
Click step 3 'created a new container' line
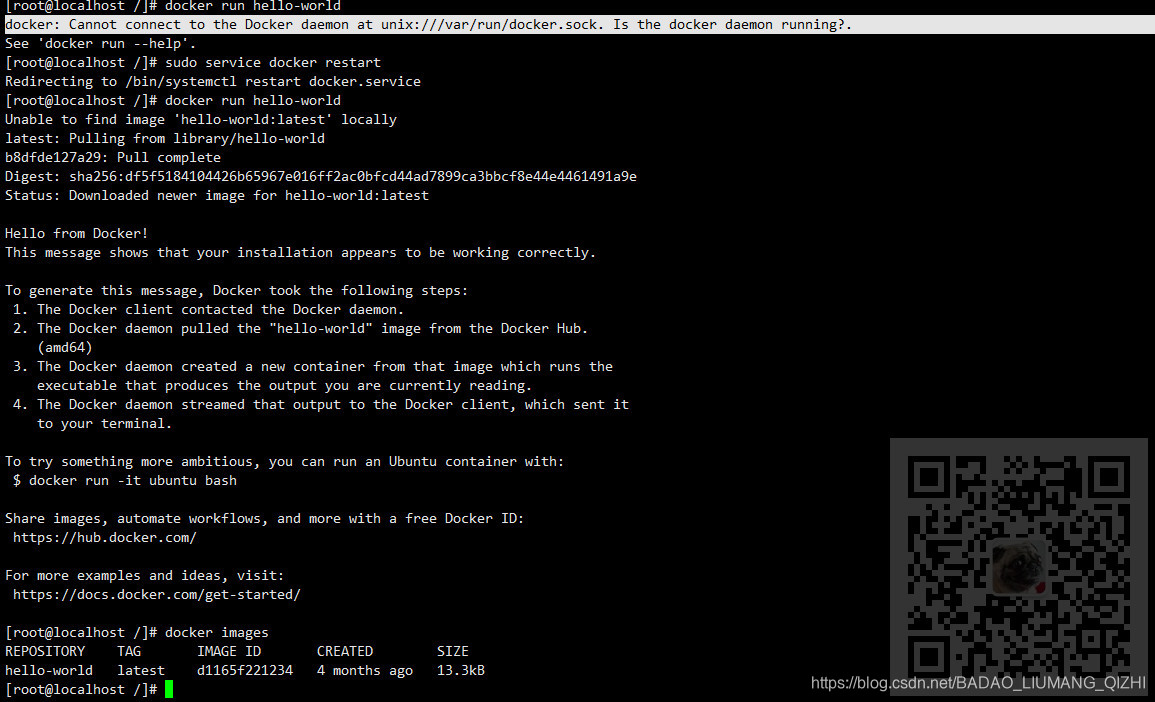[313, 367]
